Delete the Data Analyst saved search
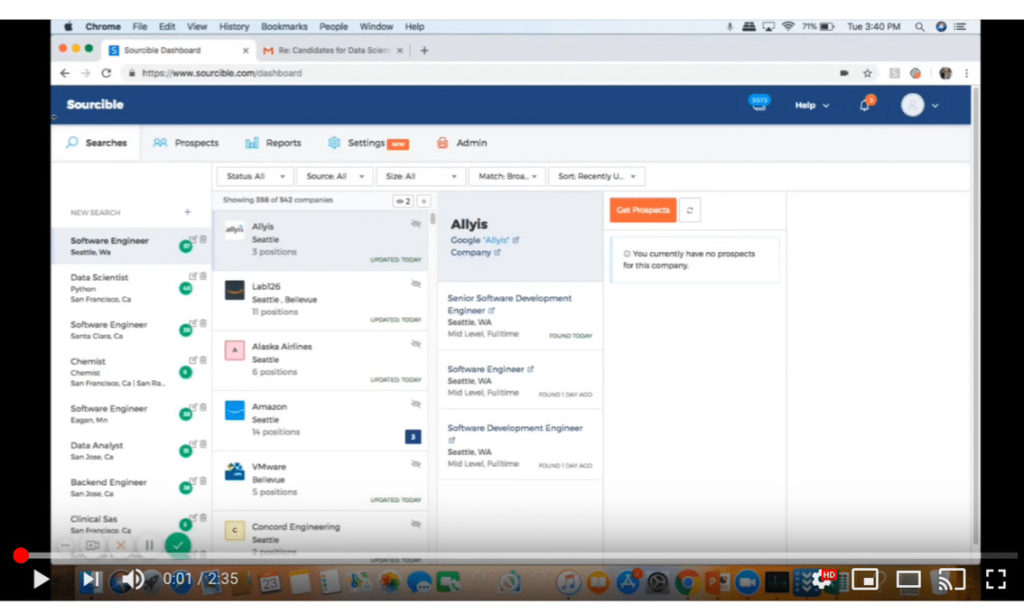The height and width of the screenshot is (614, 1024). [x=203, y=444]
